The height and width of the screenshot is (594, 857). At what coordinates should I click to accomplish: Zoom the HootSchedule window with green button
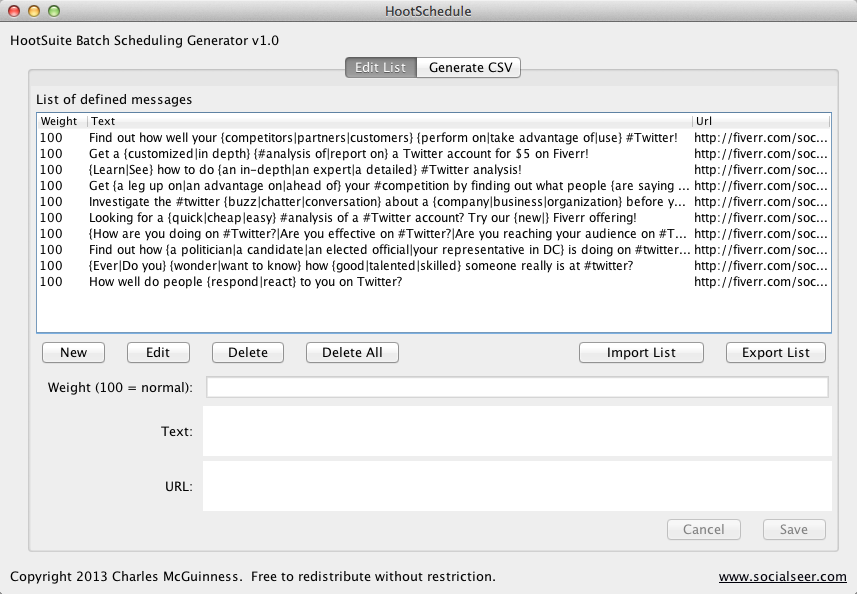[x=54, y=11]
